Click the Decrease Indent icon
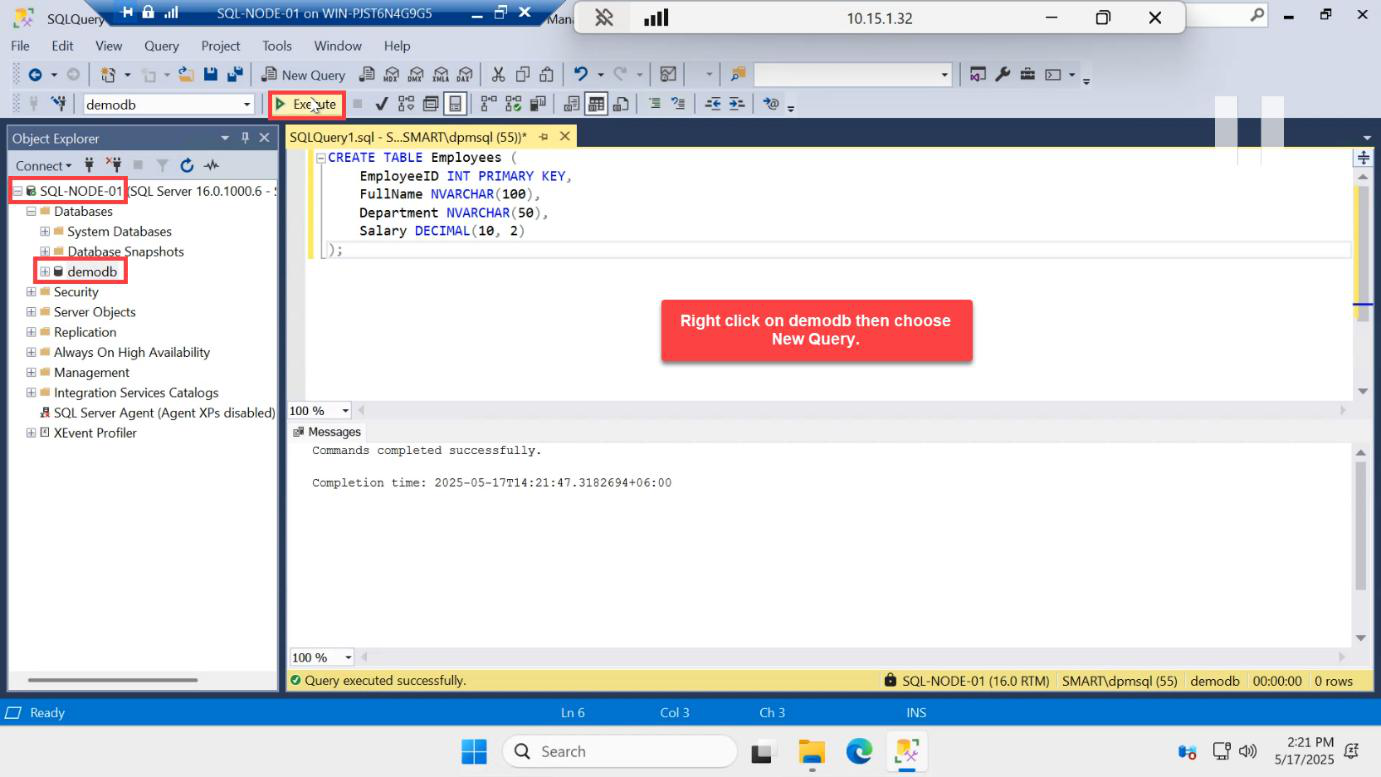The height and width of the screenshot is (777, 1381). [713, 103]
